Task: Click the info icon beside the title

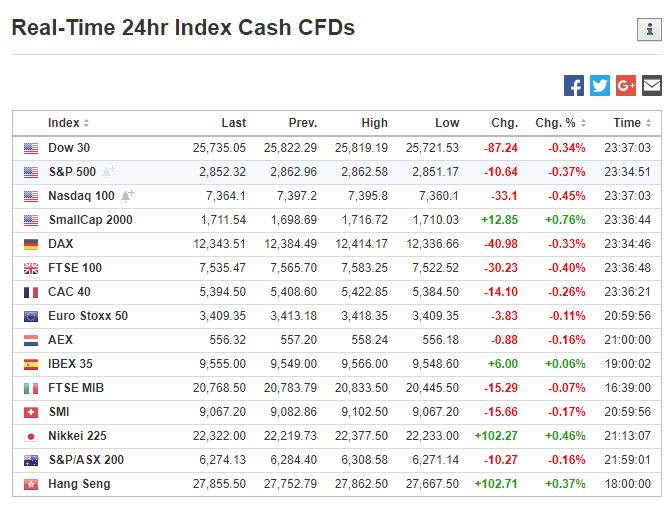Action: [647, 30]
